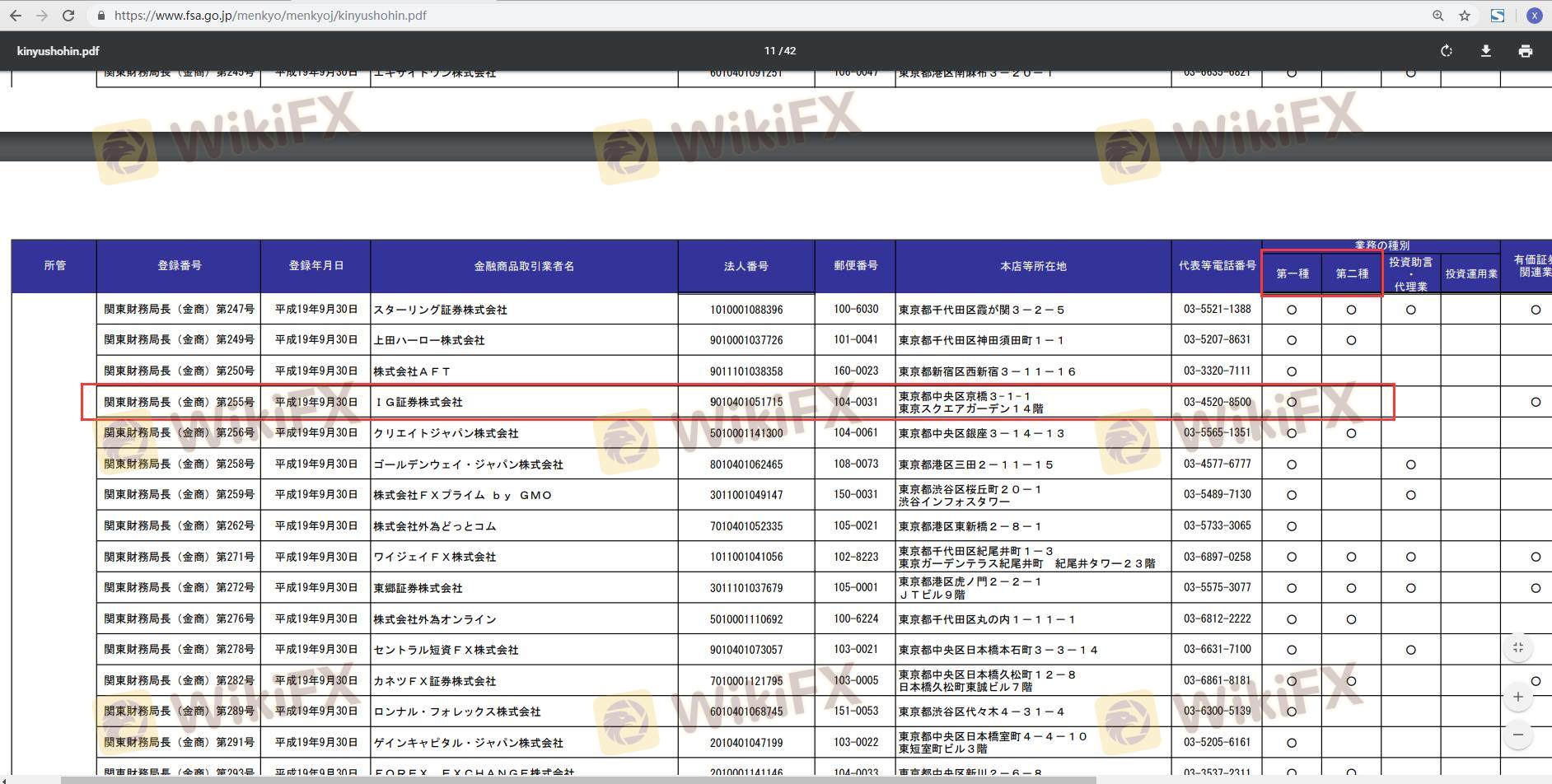1552x784 pixels.
Task: Print the PDF document
Action: (x=1526, y=51)
